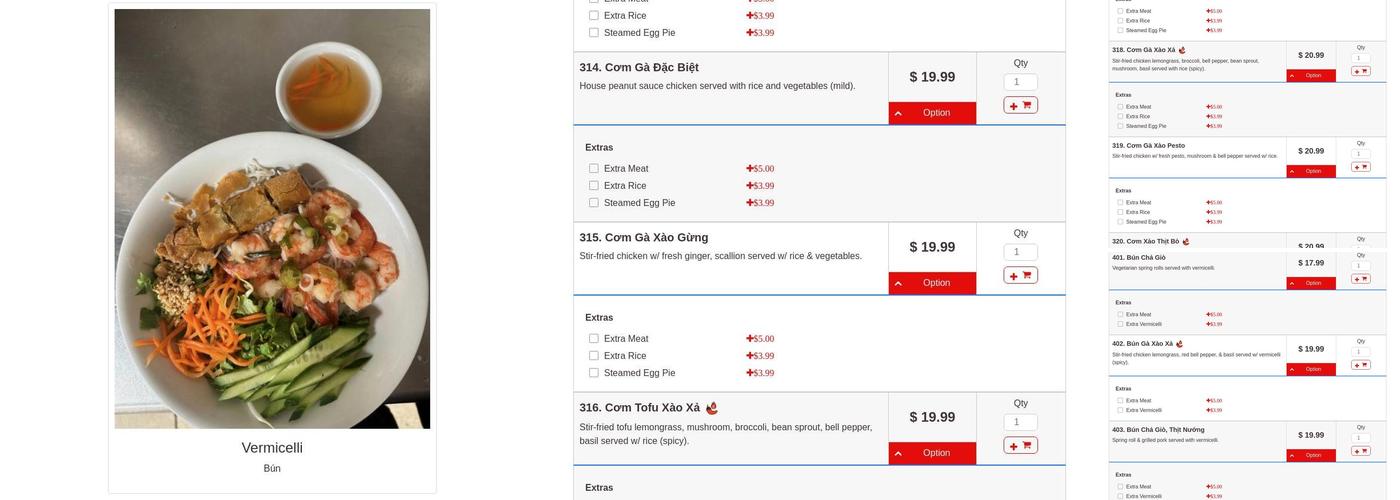Image resolution: width=1400 pixels, height=500 pixels.
Task: Click the Vermicelli category title
Action: click(x=272, y=448)
